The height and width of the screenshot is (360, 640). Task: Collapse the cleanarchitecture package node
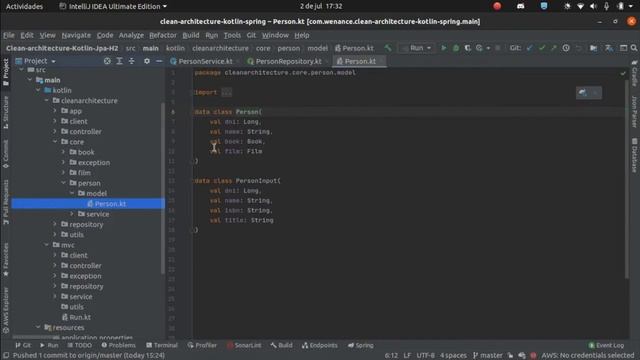(x=47, y=100)
